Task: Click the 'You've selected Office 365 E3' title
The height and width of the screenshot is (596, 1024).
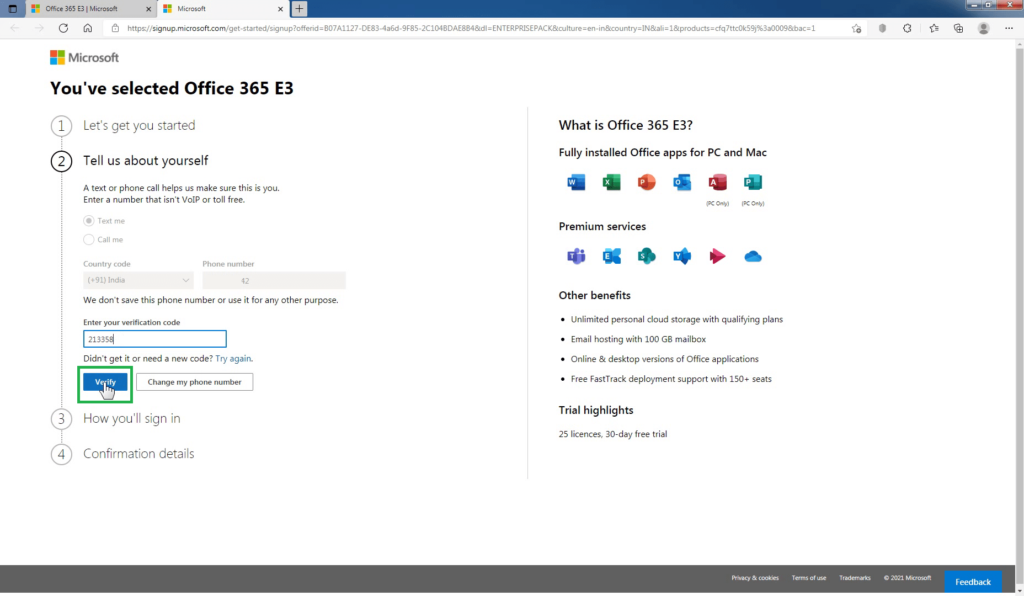Action: pyautogui.click(x=172, y=88)
